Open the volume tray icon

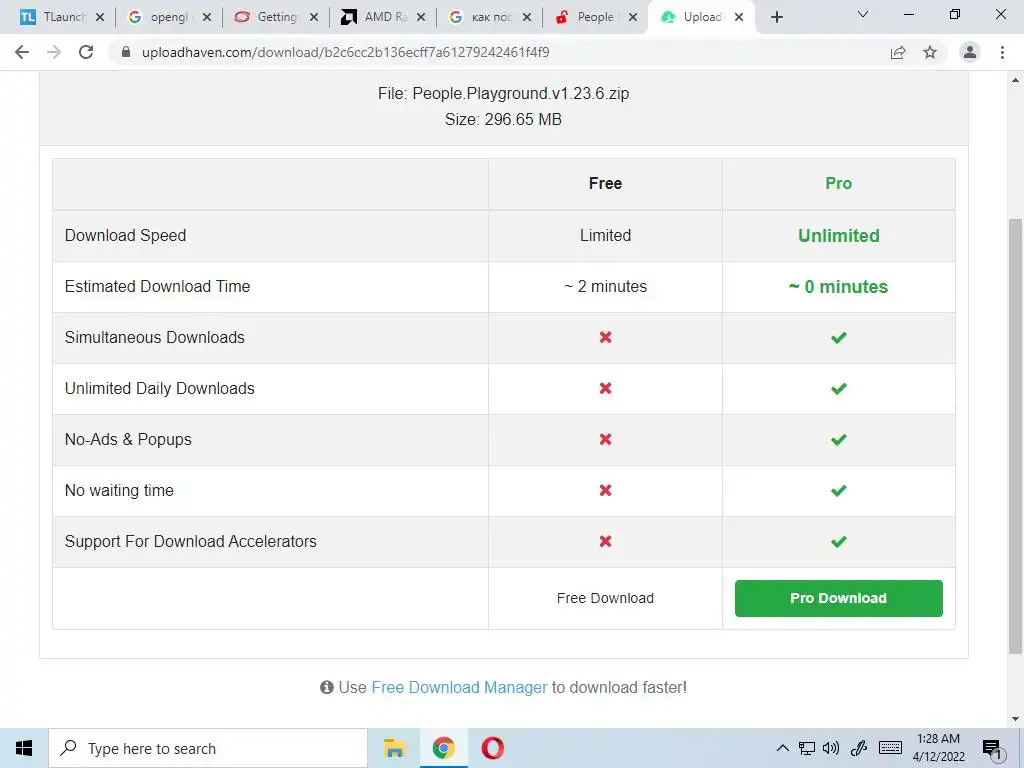coord(831,748)
